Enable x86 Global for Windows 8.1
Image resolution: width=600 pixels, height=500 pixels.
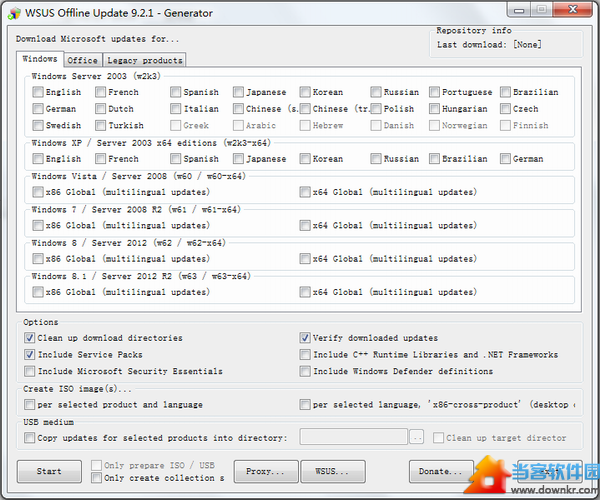click(x=38, y=292)
